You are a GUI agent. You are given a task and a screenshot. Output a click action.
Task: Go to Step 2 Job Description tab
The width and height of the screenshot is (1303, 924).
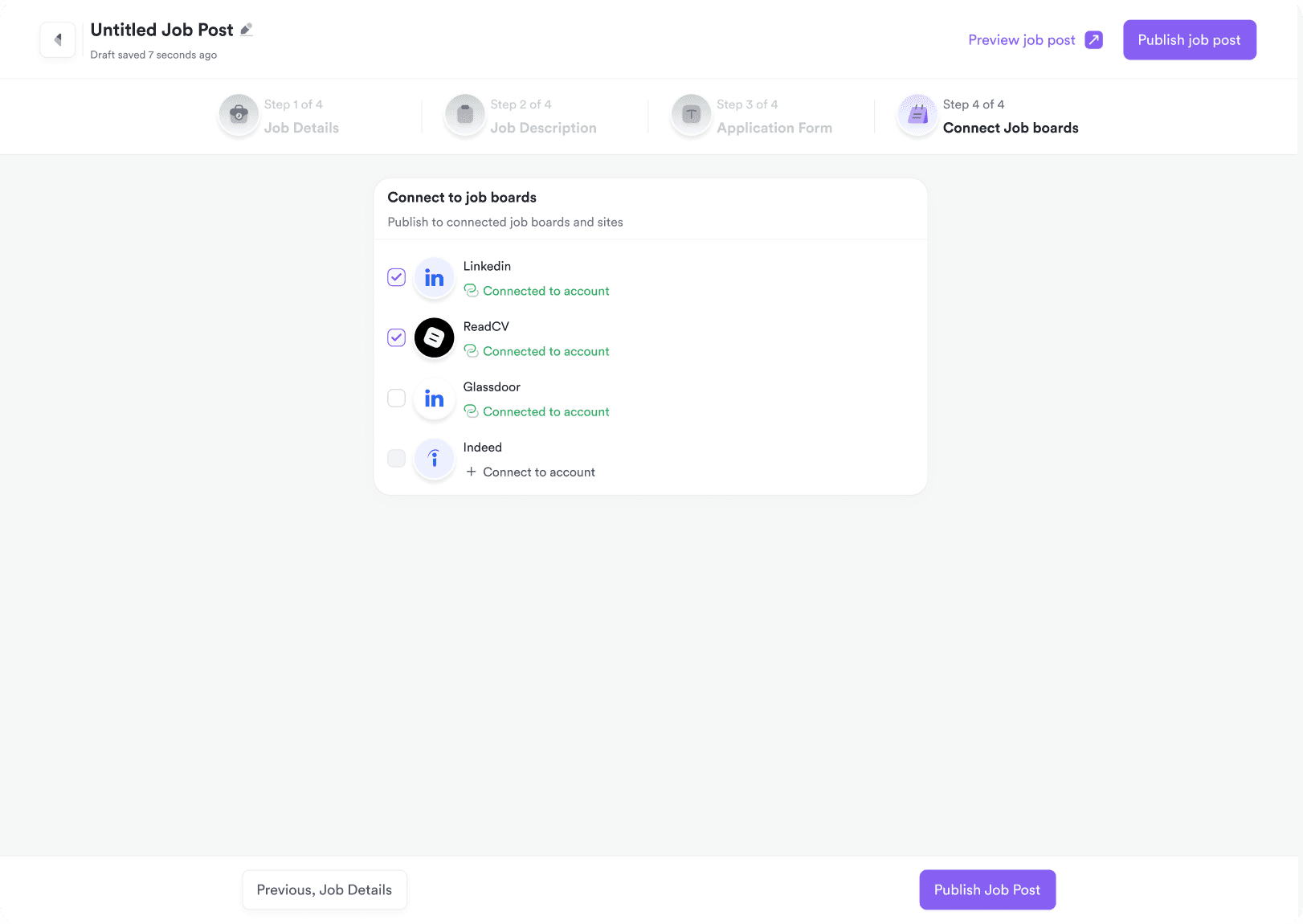point(543,128)
